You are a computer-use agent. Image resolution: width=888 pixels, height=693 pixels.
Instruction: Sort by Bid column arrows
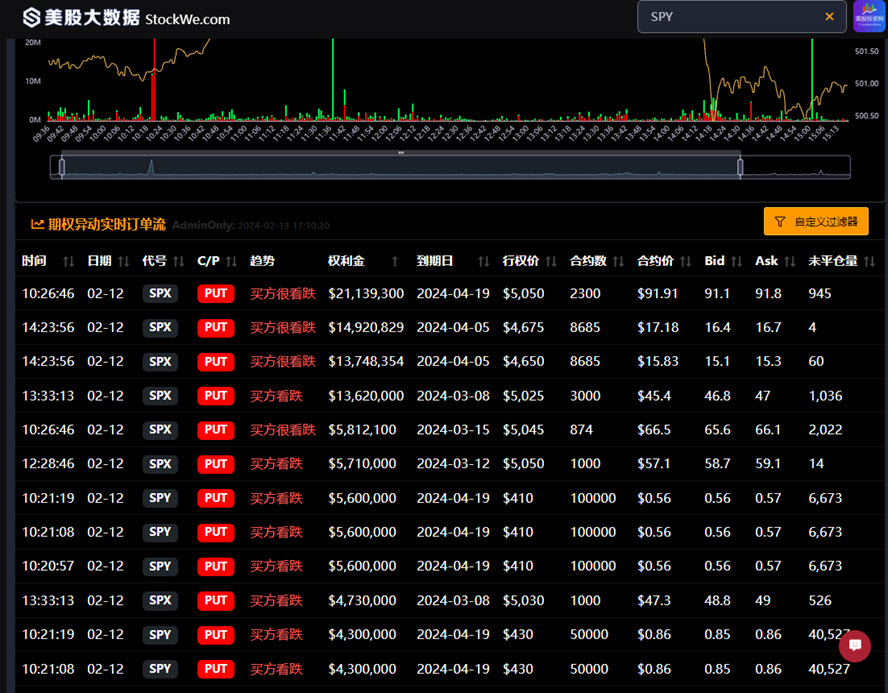(736, 261)
